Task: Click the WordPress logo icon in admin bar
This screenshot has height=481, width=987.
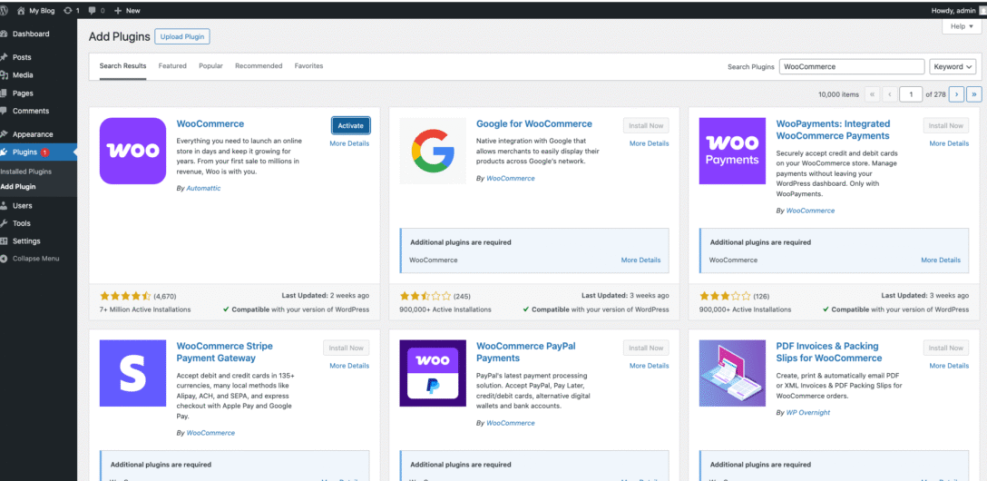Action: (3, 11)
